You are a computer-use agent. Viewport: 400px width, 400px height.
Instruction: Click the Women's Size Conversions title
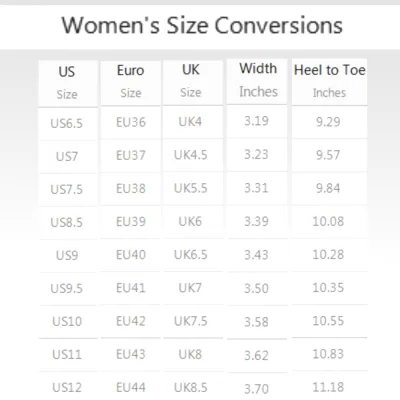(202, 26)
